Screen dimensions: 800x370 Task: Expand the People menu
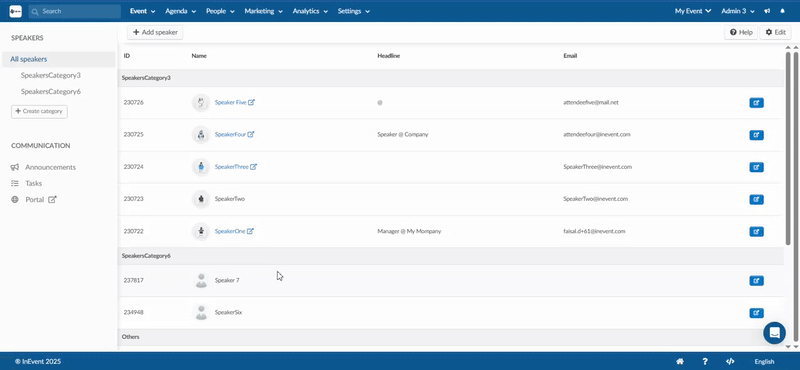(220, 11)
